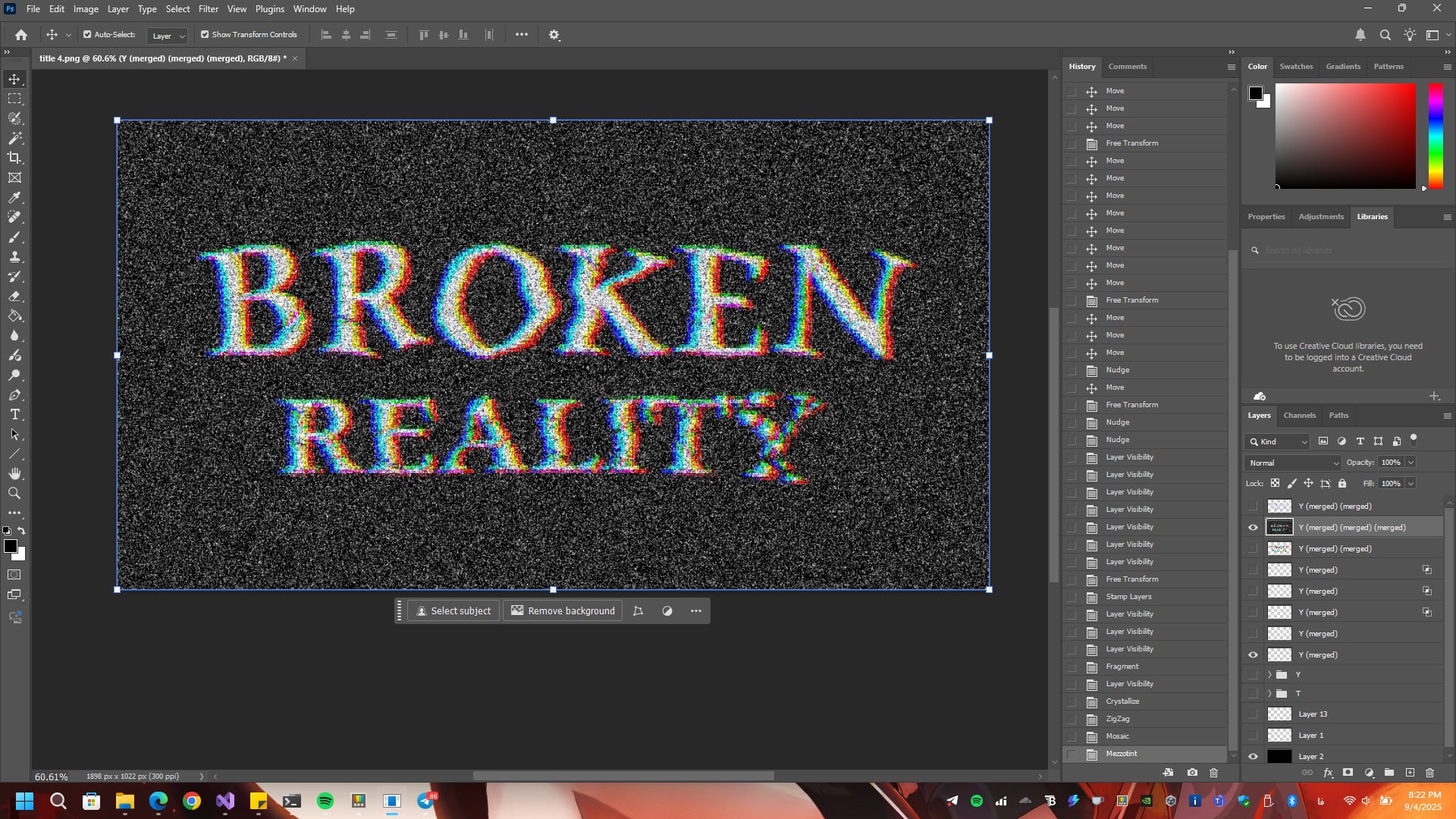Open the Opacity value dropdown arrow
The image size is (1456, 819).
[x=1410, y=463]
